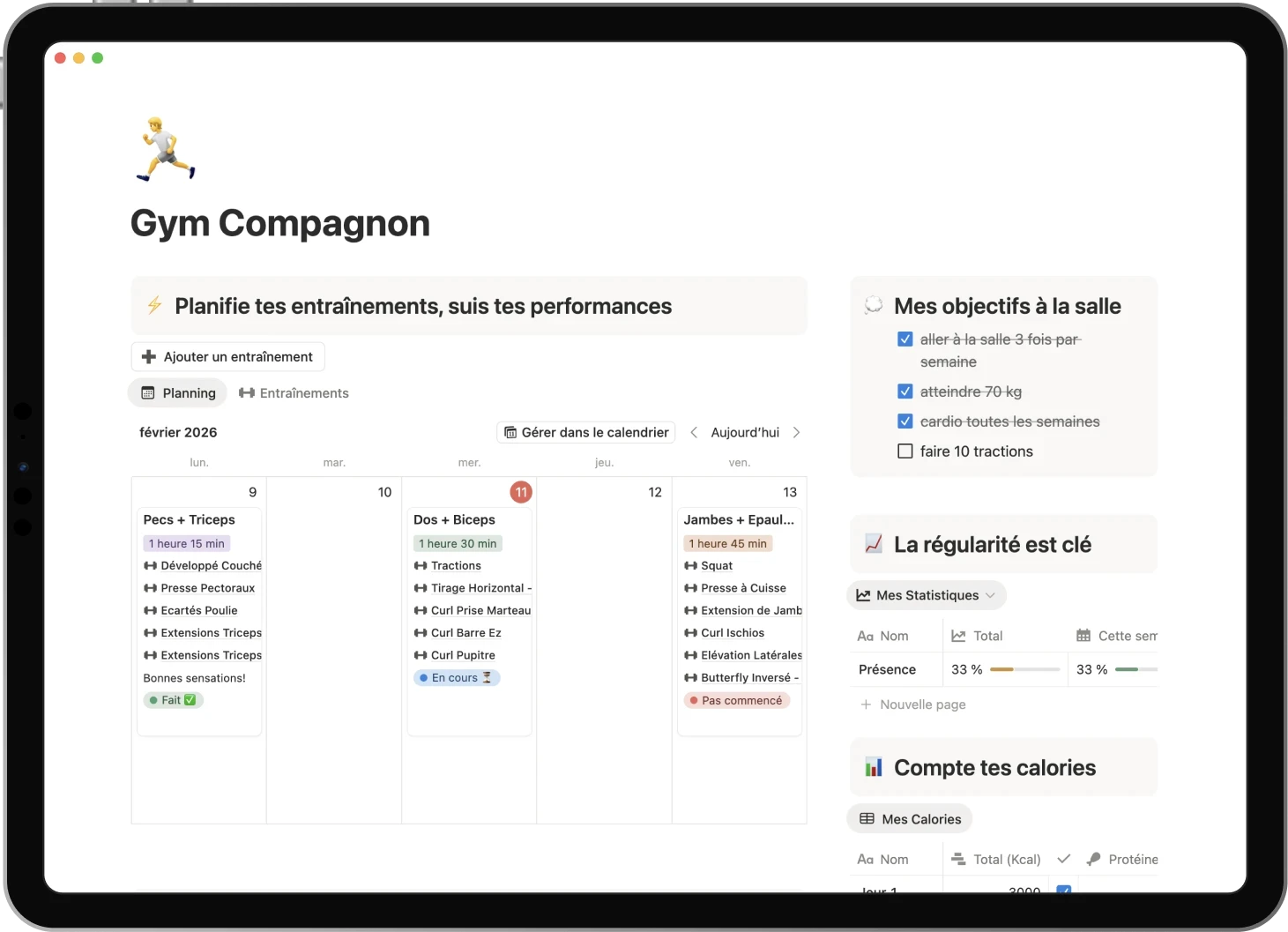Viewport: 1288px width, 932px height.
Task: Click the '1 heure 15 min' duration tag
Action: (x=187, y=544)
